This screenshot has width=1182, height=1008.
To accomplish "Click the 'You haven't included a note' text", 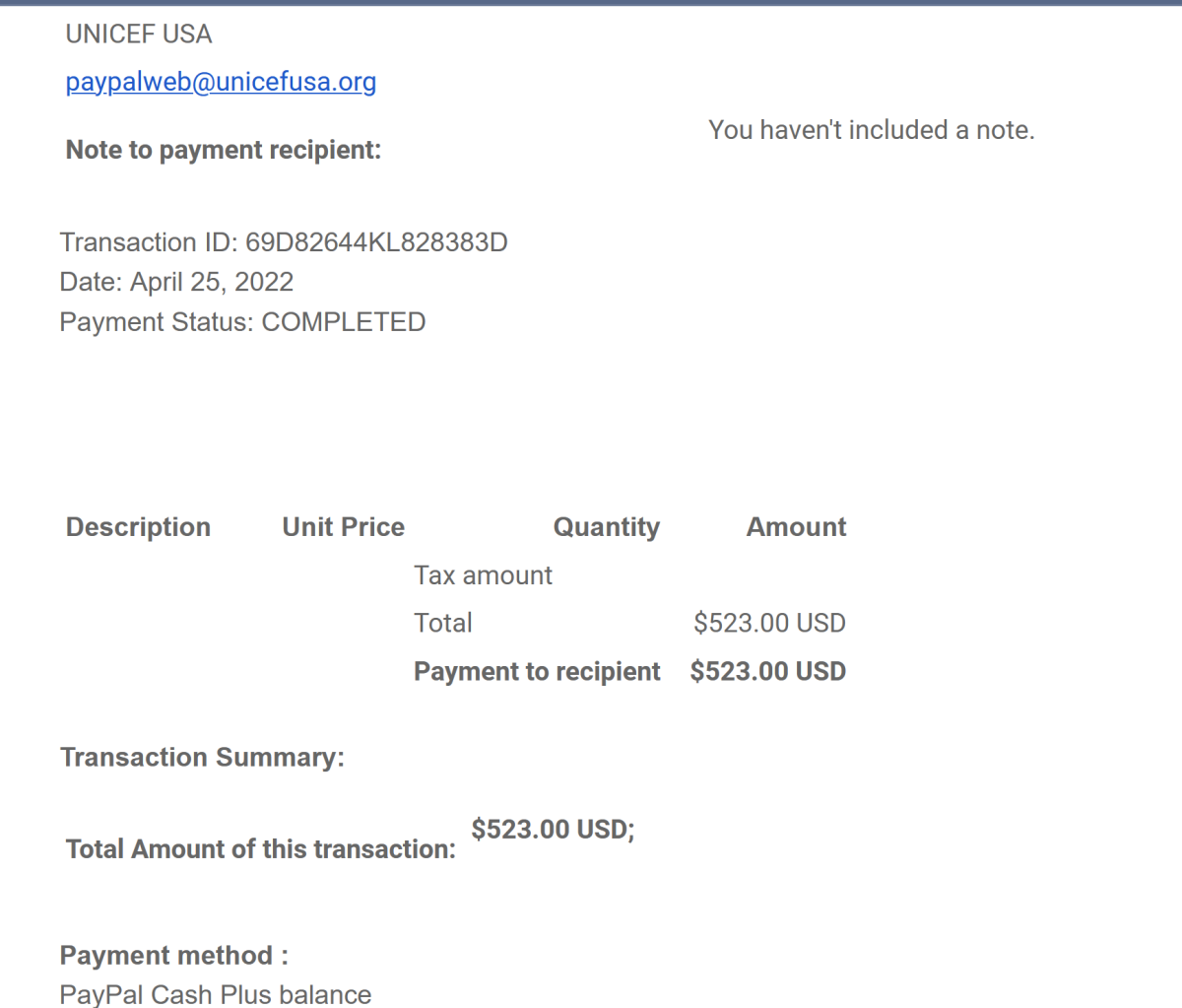I will click(872, 130).
